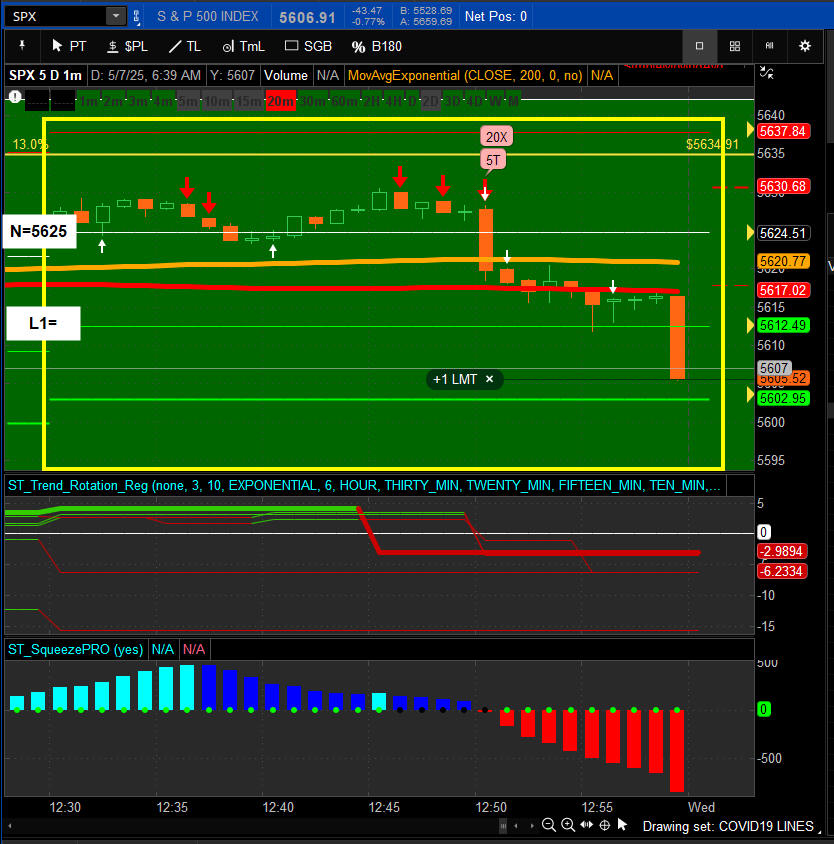Click the small scroll-left arrow near zoom icons
Viewport: 834px width, 844px height.
tap(516, 825)
